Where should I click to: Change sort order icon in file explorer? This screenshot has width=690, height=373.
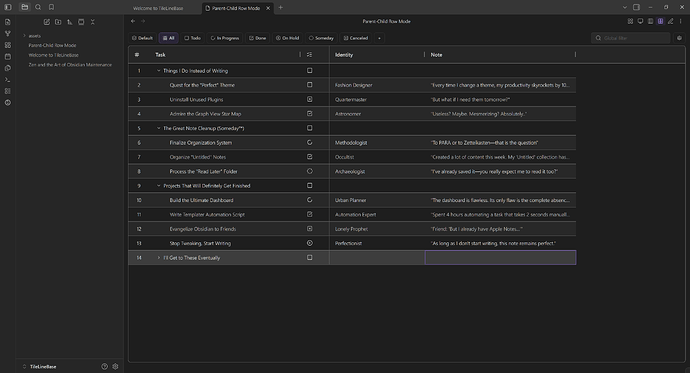(70, 22)
